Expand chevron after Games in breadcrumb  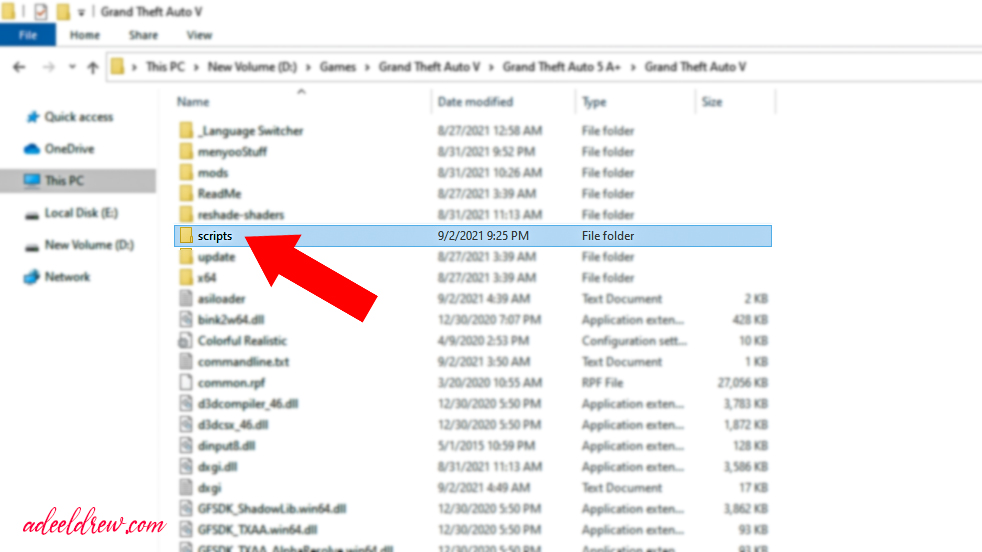point(367,67)
